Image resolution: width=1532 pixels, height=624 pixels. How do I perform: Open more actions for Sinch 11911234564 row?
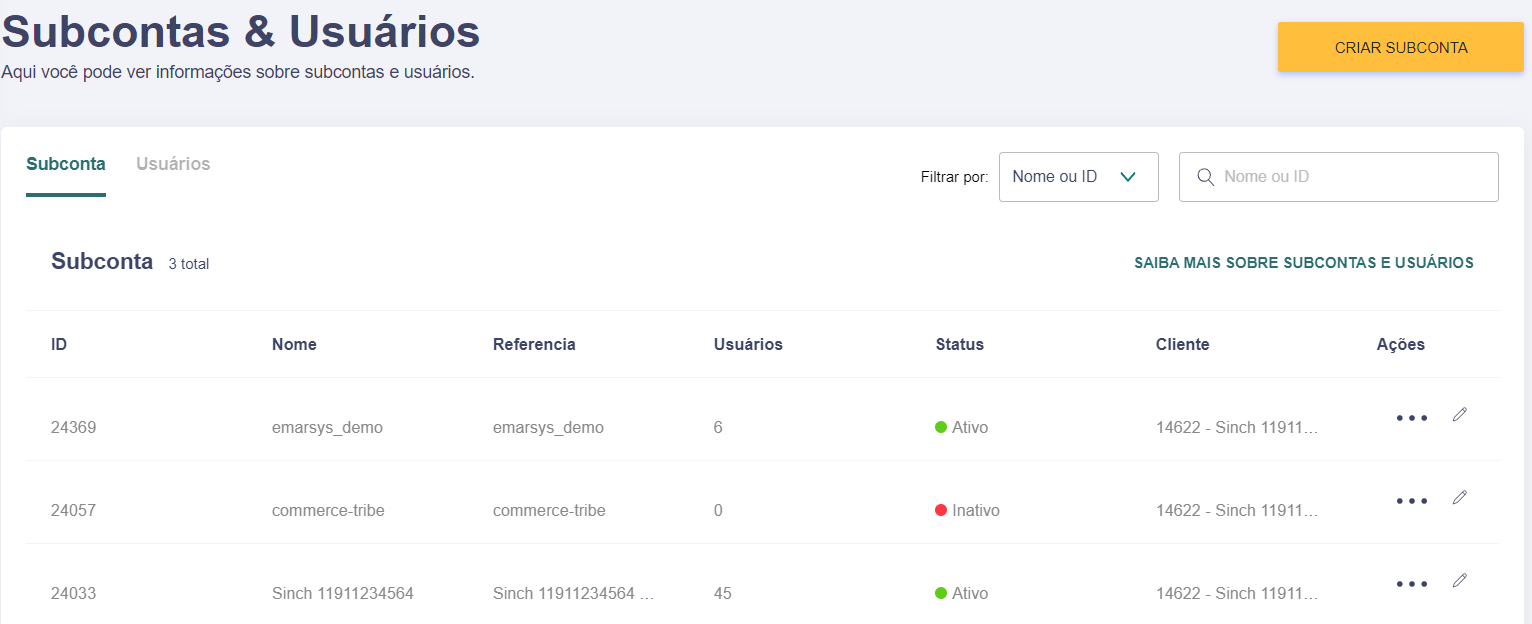coord(1412,584)
